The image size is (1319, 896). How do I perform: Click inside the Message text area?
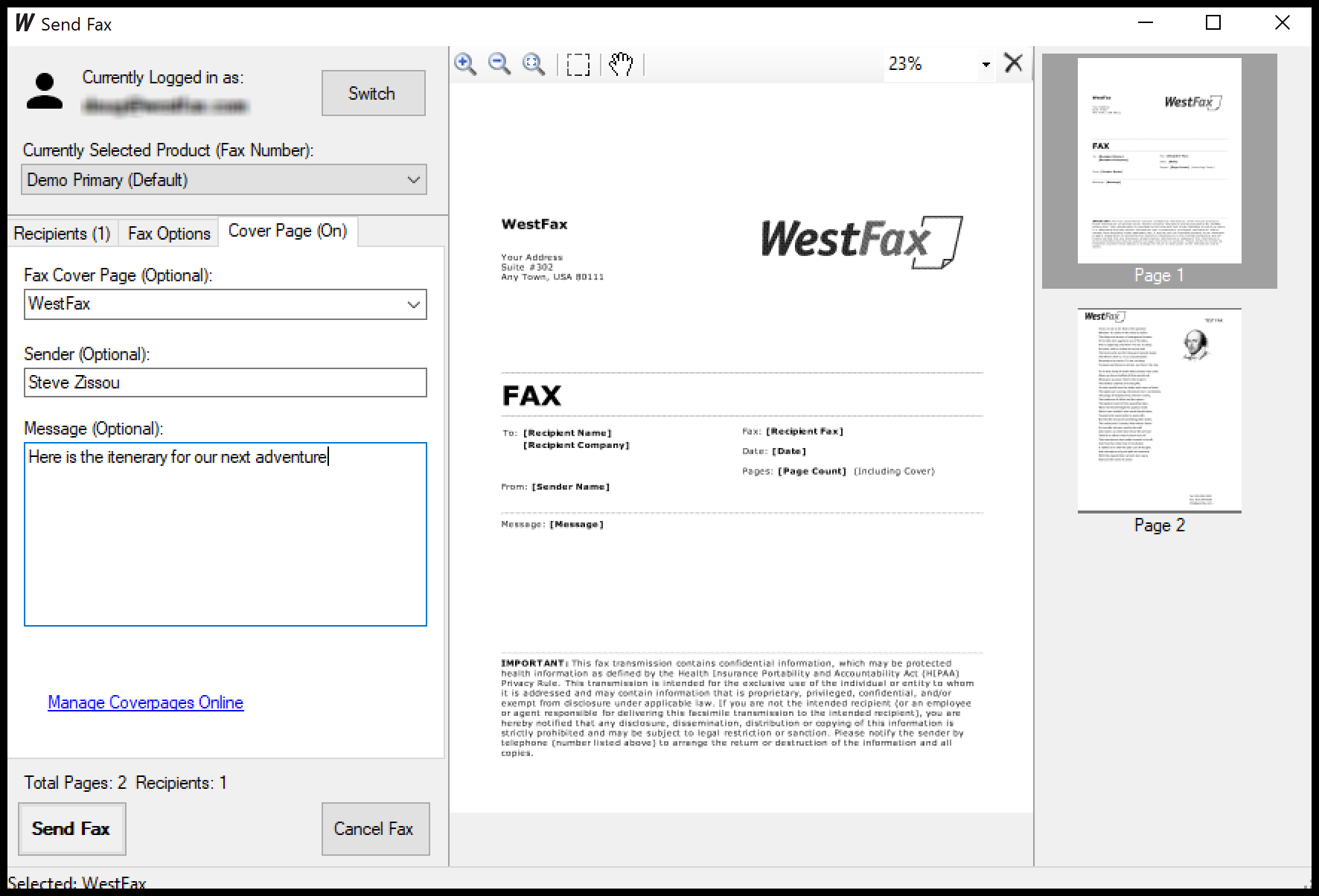226,534
